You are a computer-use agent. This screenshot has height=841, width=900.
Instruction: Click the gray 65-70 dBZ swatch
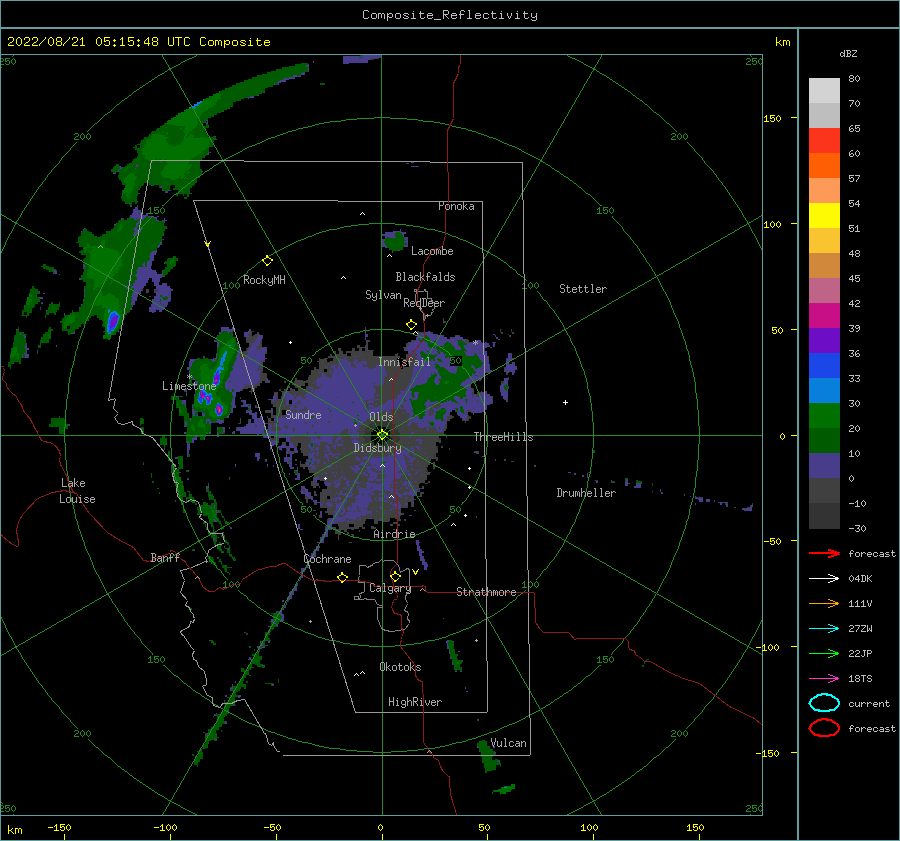(824, 116)
